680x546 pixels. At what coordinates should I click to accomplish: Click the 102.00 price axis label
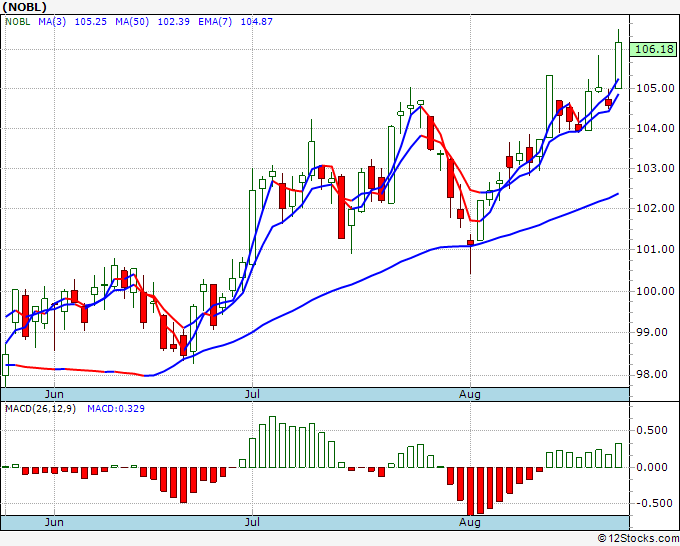tap(655, 208)
